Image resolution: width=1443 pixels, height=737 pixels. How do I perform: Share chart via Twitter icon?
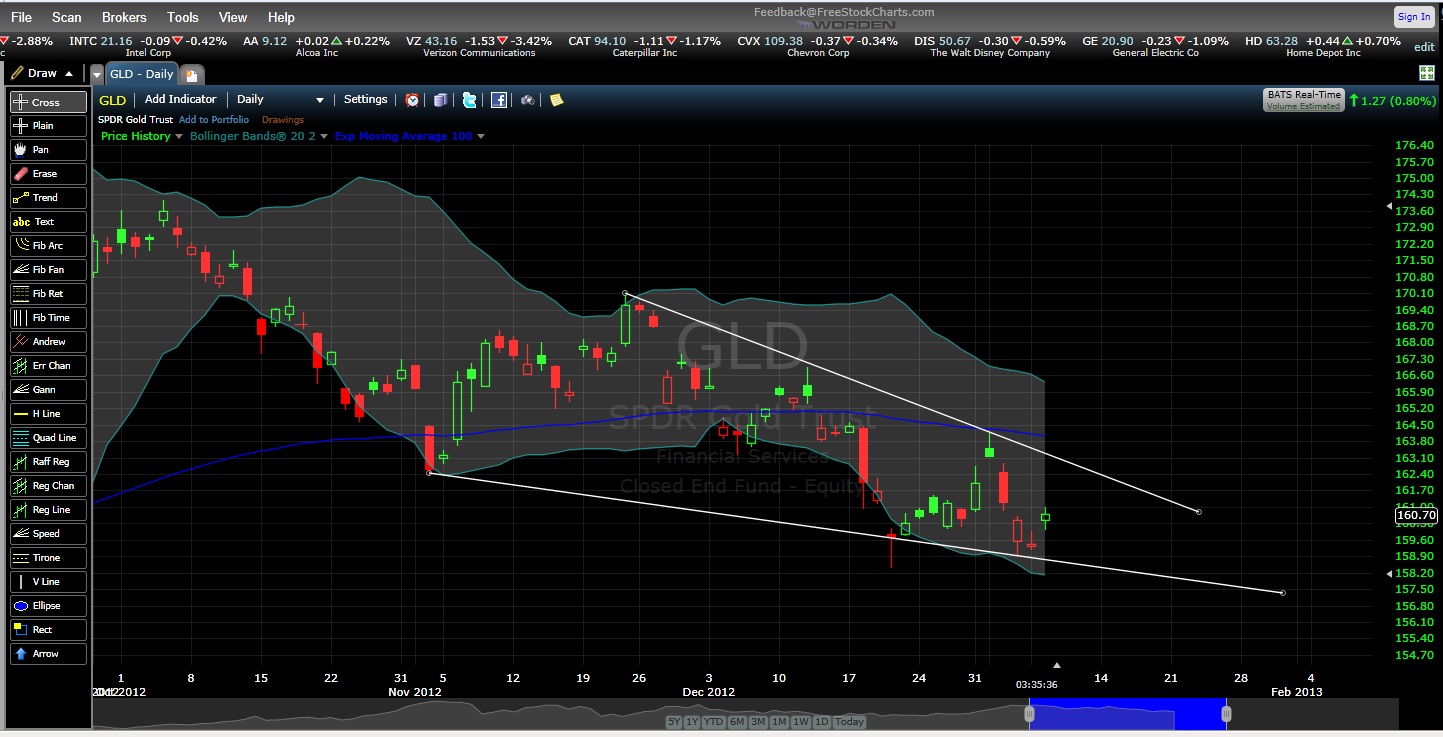pyautogui.click(x=470, y=100)
